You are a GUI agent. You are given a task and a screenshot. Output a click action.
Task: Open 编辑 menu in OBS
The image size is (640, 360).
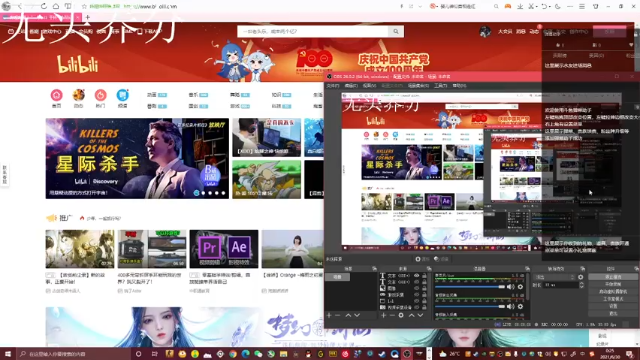[351, 86]
